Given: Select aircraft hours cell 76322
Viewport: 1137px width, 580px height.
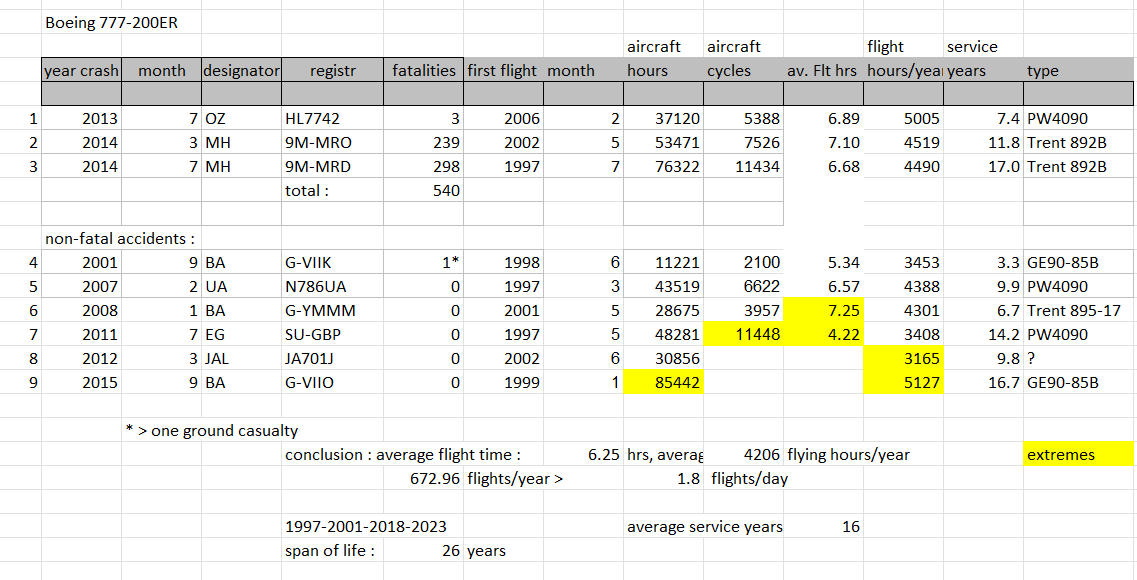Looking at the screenshot, I should point(663,166).
